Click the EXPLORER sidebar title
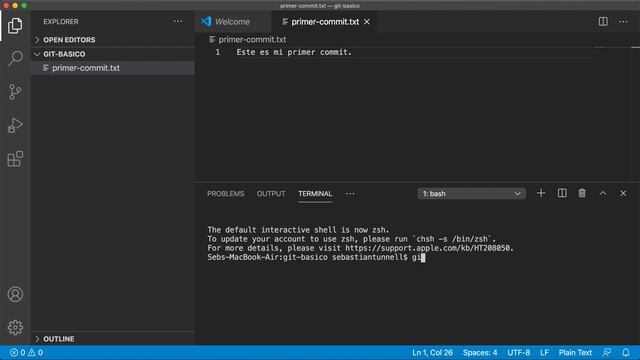 [61, 22]
